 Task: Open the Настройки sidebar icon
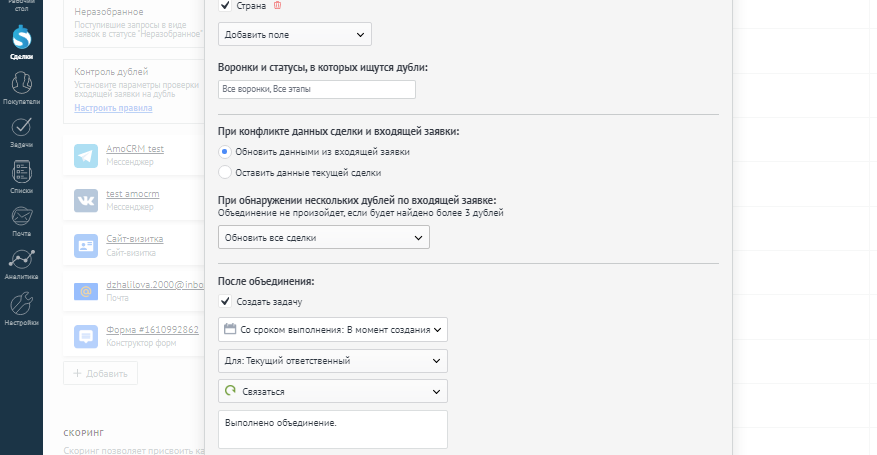pos(21,307)
